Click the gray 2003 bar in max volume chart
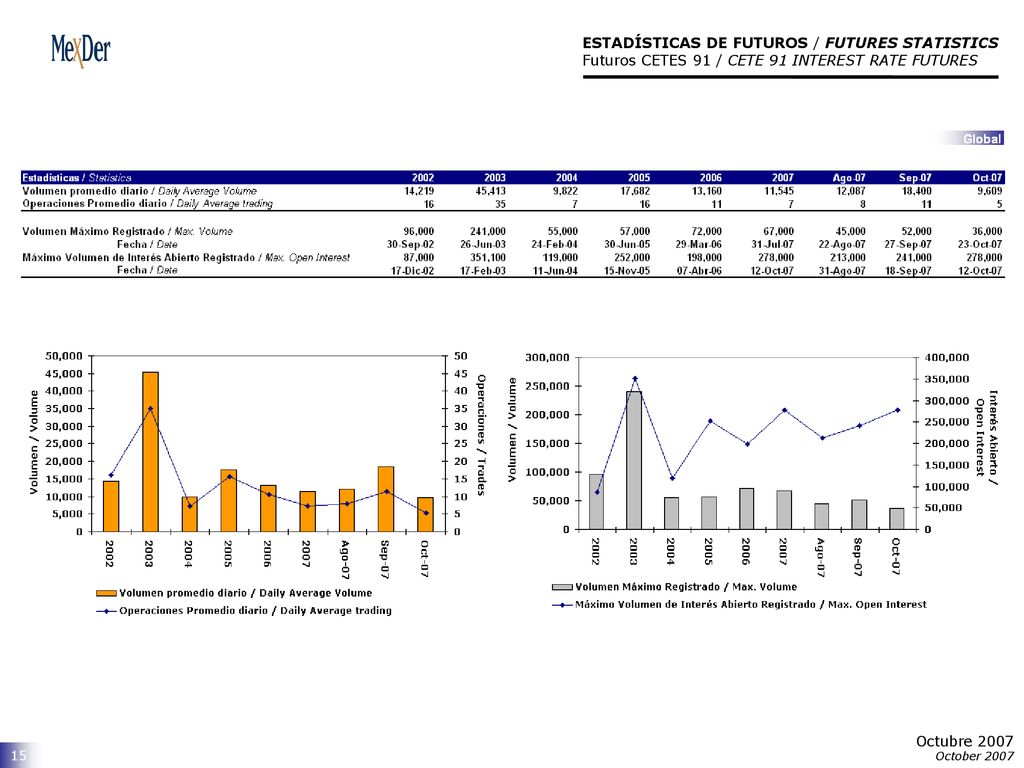This screenshot has height=768, width=1024. (634, 460)
